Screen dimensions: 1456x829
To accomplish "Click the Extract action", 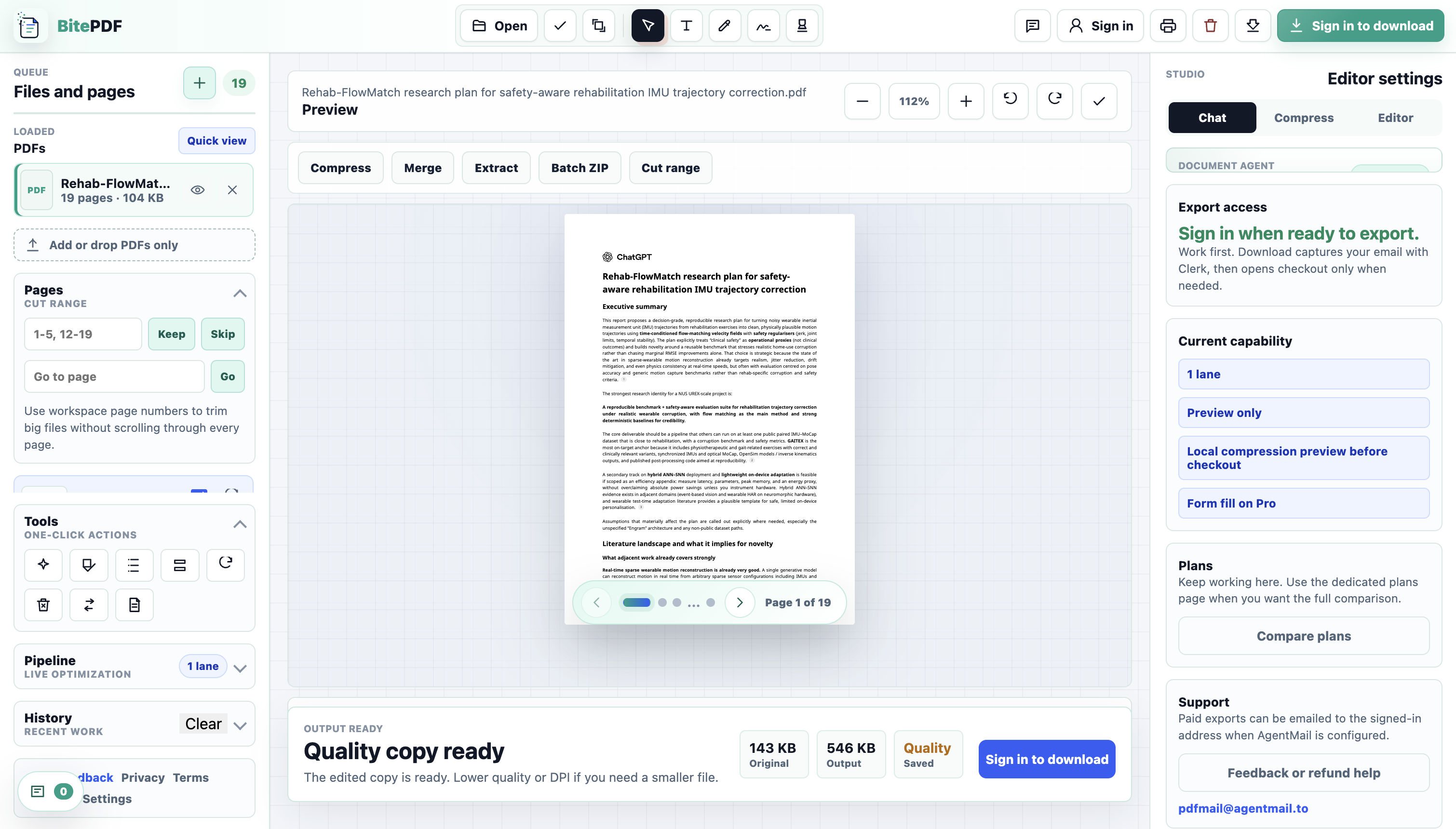I will point(496,168).
